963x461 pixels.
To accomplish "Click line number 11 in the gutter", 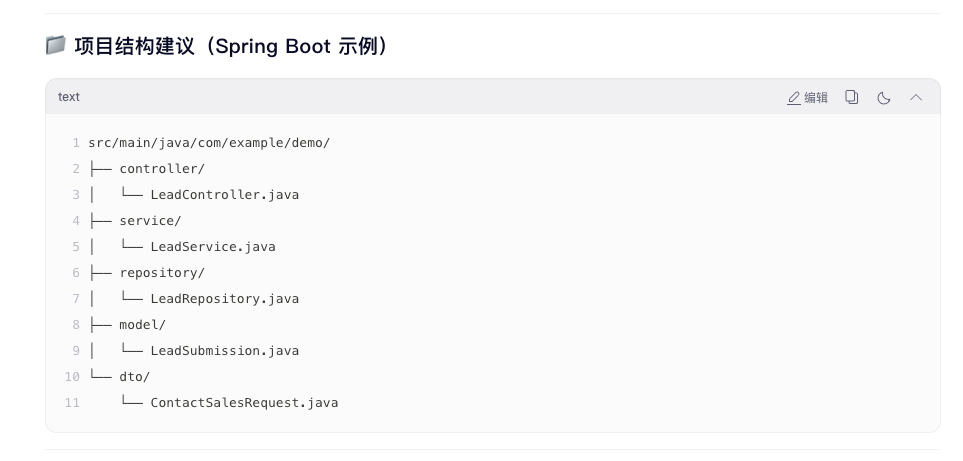I will 72,403.
